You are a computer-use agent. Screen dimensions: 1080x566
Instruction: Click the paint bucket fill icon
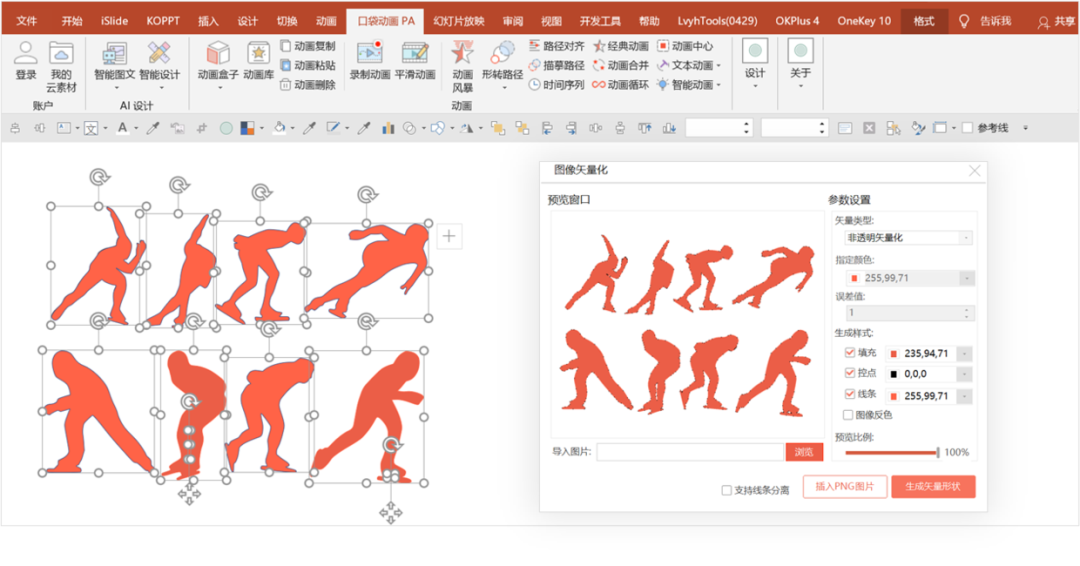pos(279,128)
